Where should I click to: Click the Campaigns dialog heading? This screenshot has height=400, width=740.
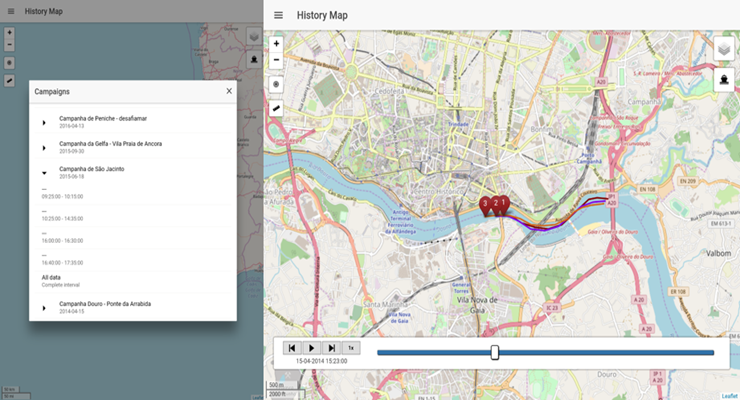52,92
